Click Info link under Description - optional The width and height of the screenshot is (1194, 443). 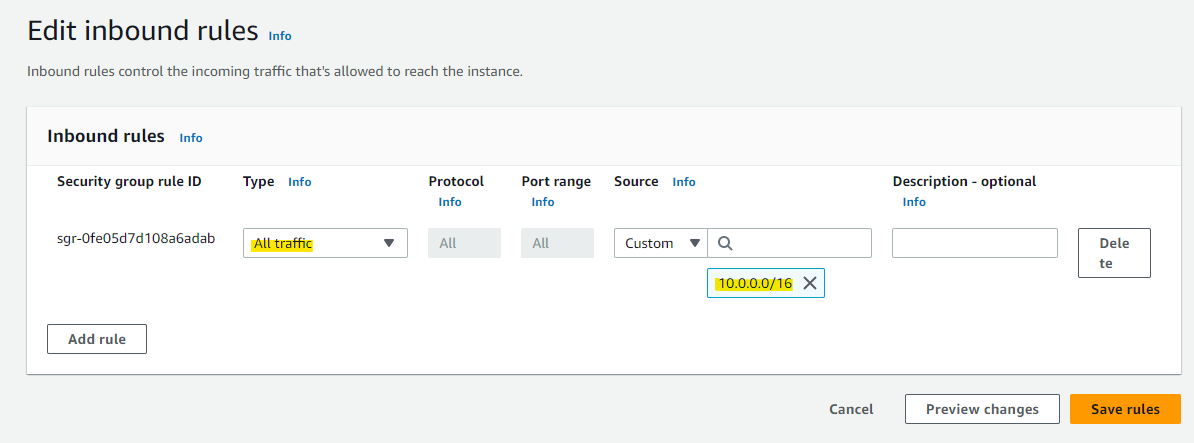pyautogui.click(x=914, y=202)
